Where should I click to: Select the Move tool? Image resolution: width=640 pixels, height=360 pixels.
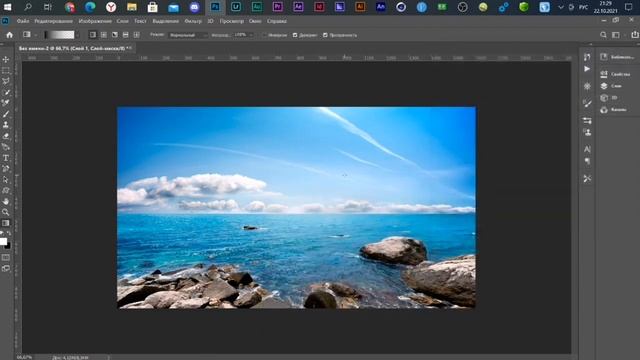coord(6,60)
